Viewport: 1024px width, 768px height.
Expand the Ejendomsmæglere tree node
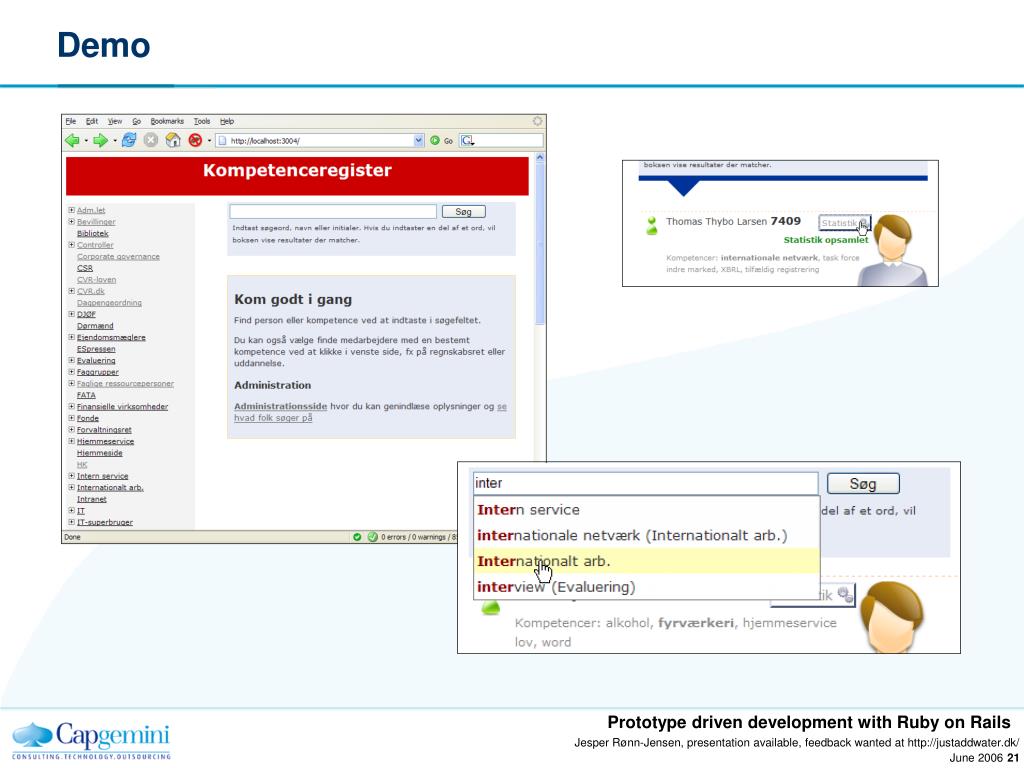(72, 338)
